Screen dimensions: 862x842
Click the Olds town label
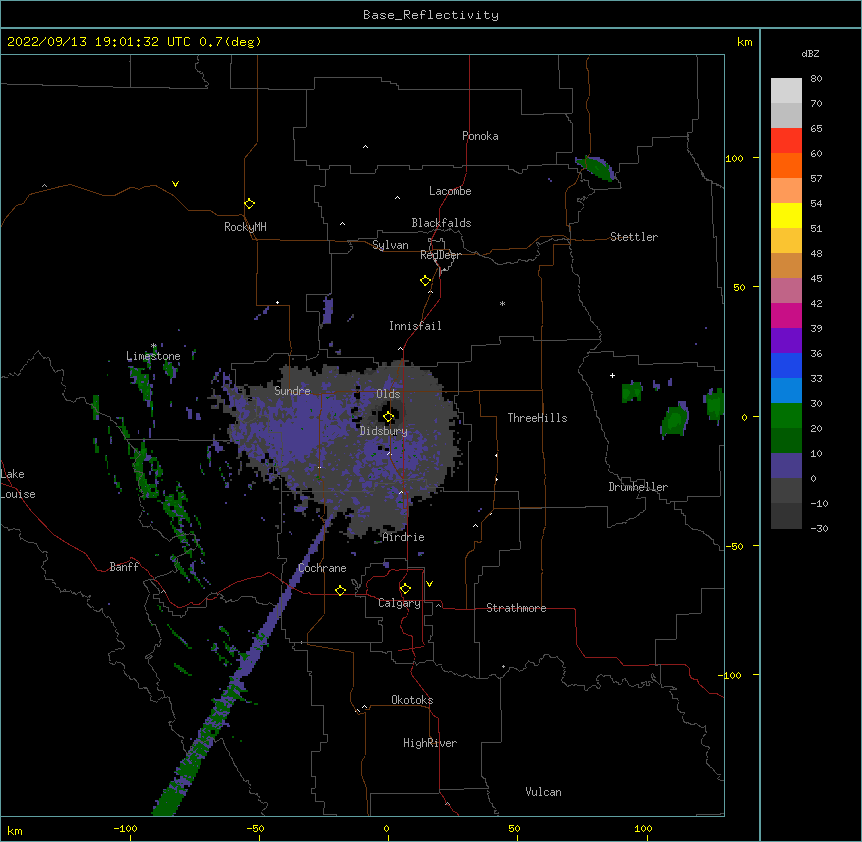tap(388, 394)
